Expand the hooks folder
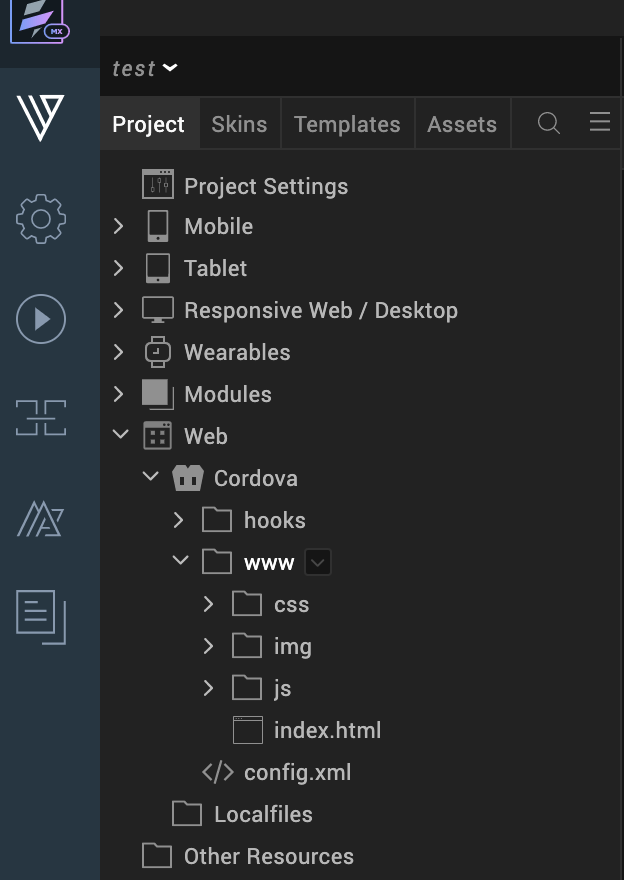624x880 pixels. pyautogui.click(x=178, y=520)
